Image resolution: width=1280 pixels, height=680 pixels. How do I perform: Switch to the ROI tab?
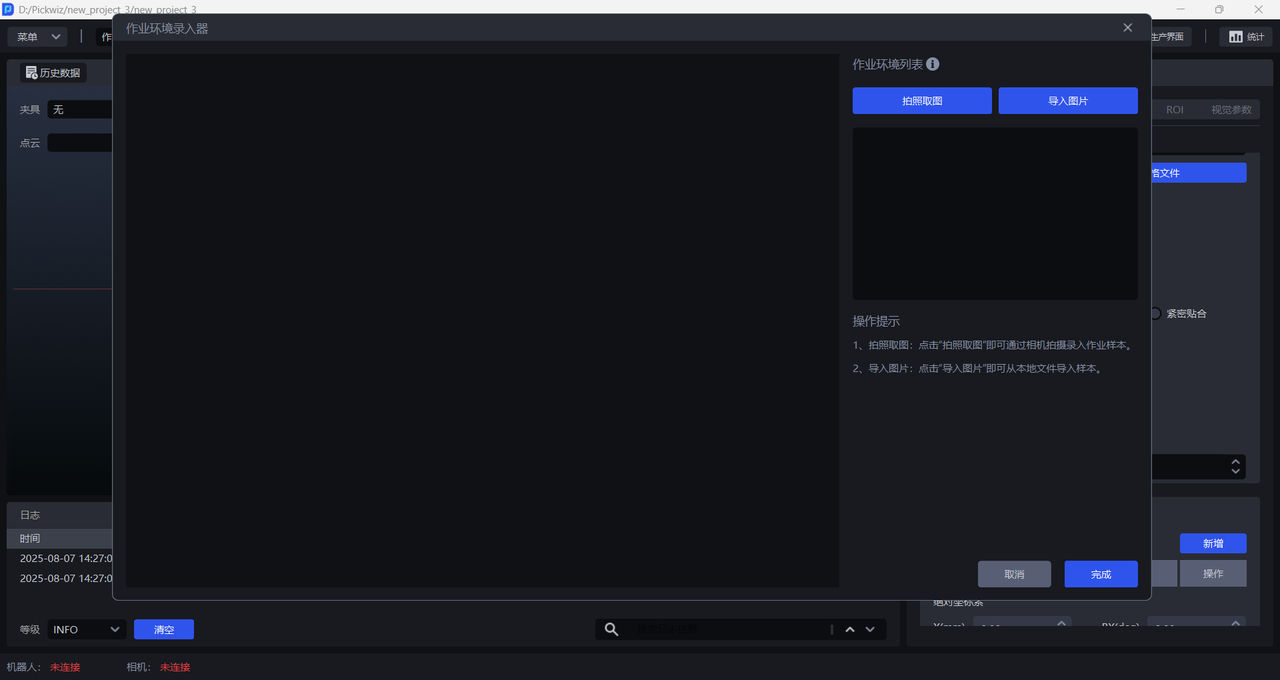click(1175, 110)
